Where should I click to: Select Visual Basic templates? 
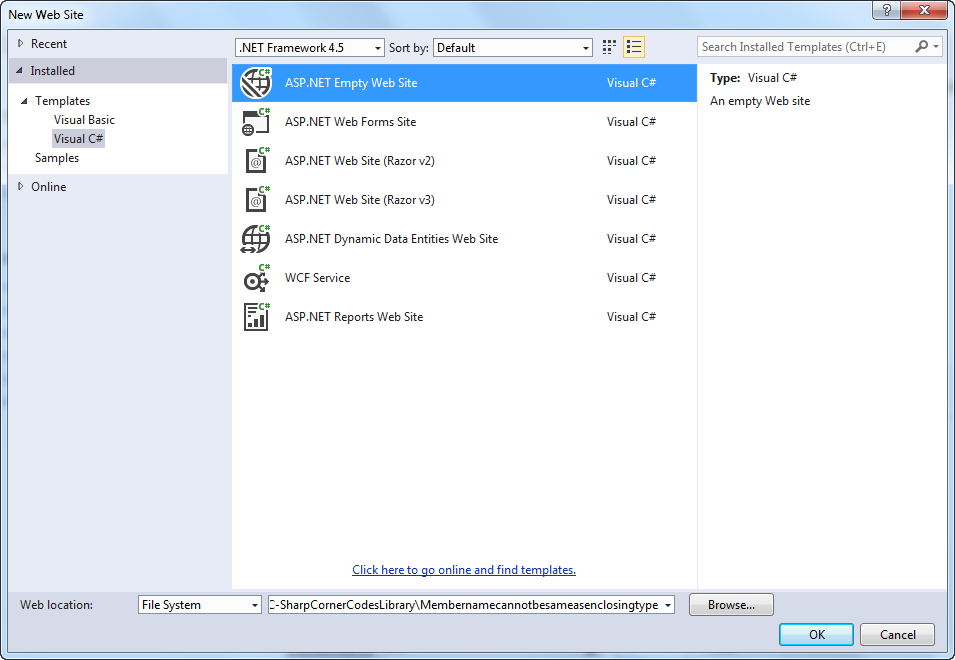pos(84,120)
